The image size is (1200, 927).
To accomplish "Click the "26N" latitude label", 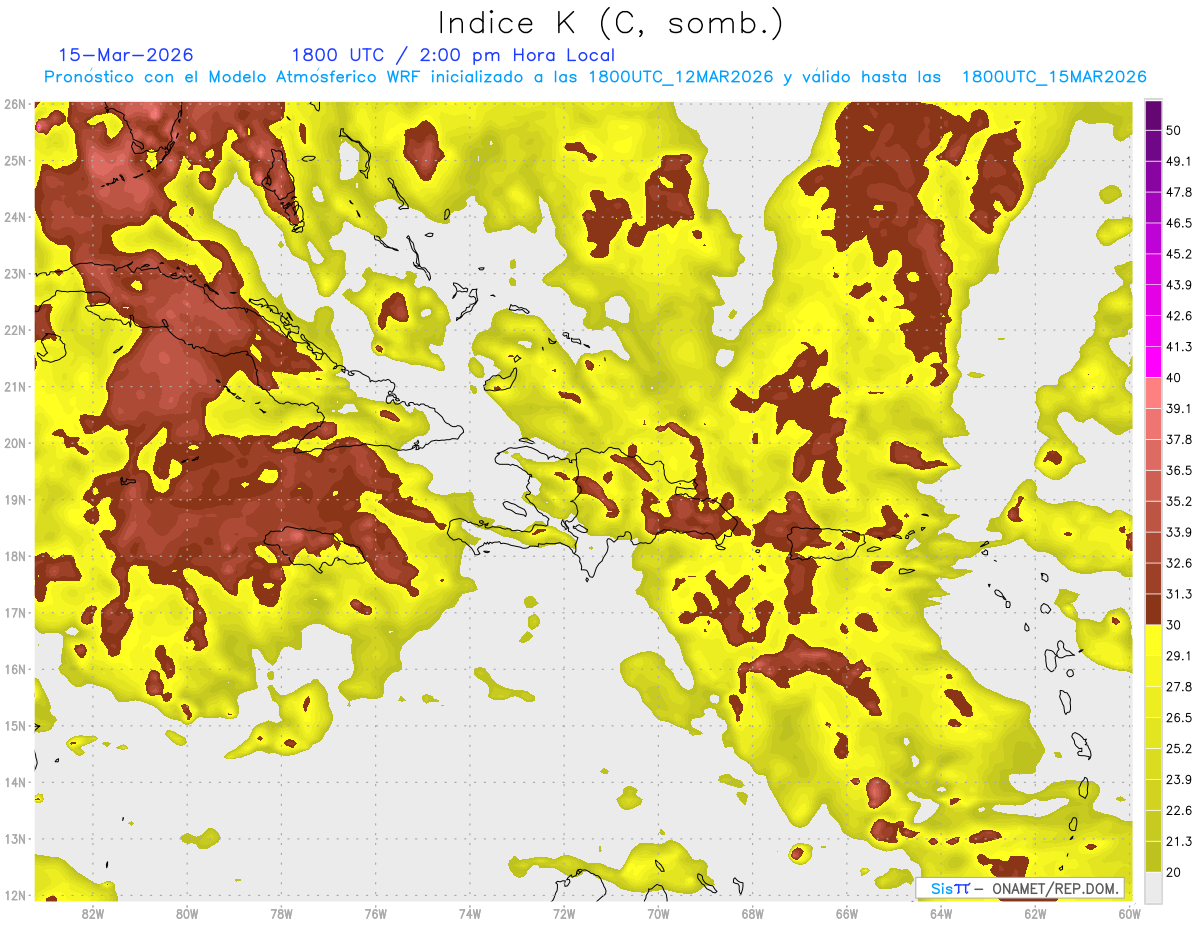I will click(14, 104).
